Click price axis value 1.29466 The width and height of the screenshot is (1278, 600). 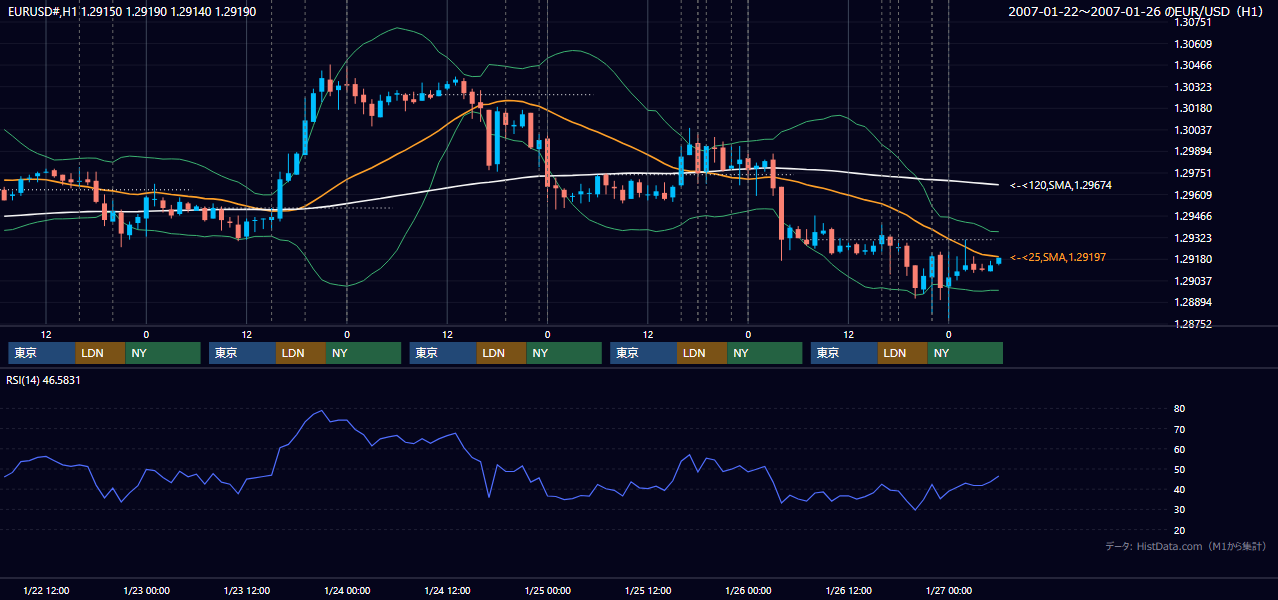(x=1194, y=216)
